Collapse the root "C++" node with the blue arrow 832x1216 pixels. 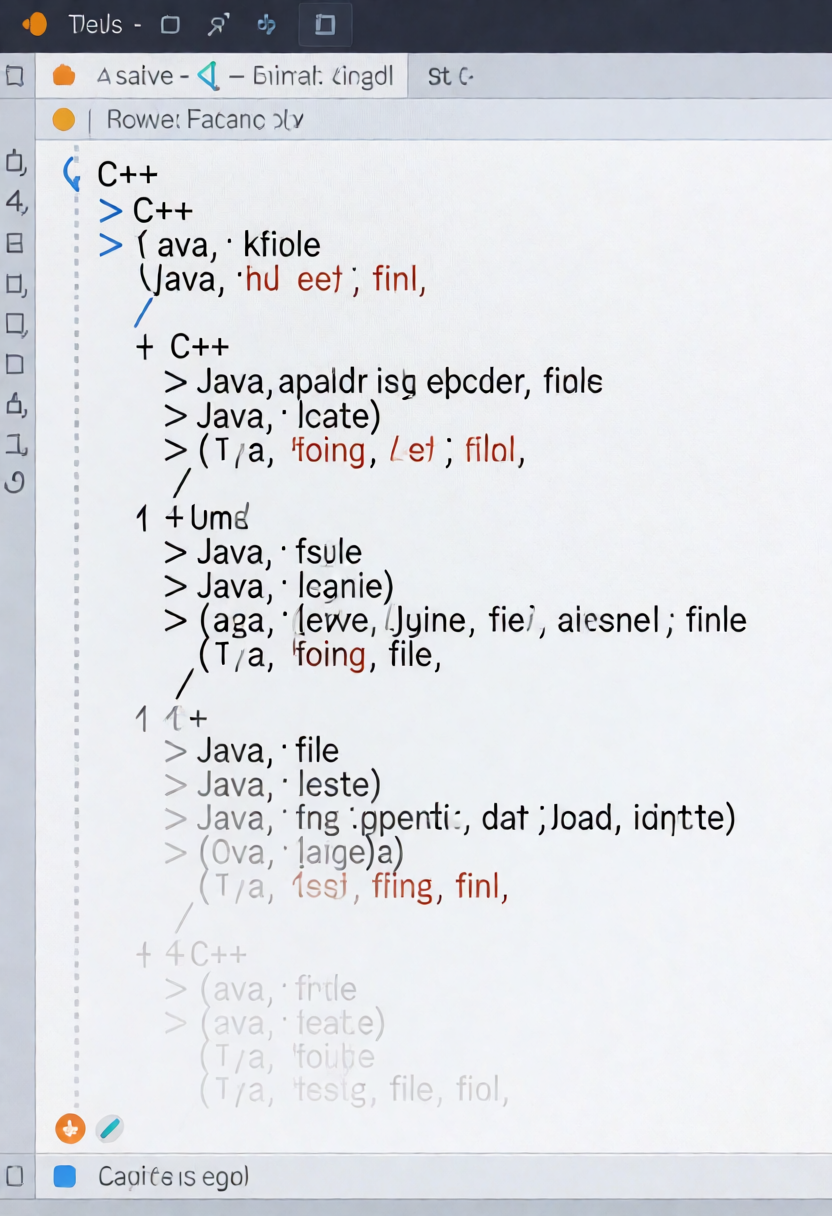(72, 173)
